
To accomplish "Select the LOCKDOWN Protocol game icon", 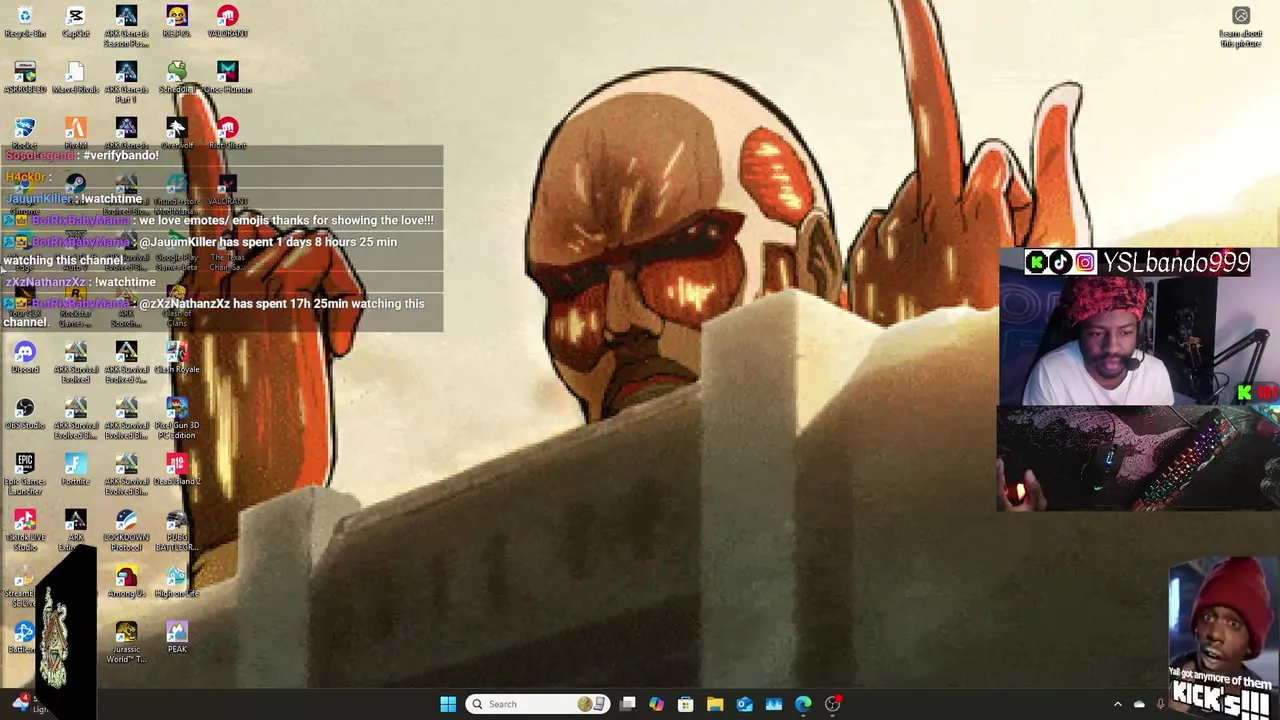I will pyautogui.click(x=126, y=530).
